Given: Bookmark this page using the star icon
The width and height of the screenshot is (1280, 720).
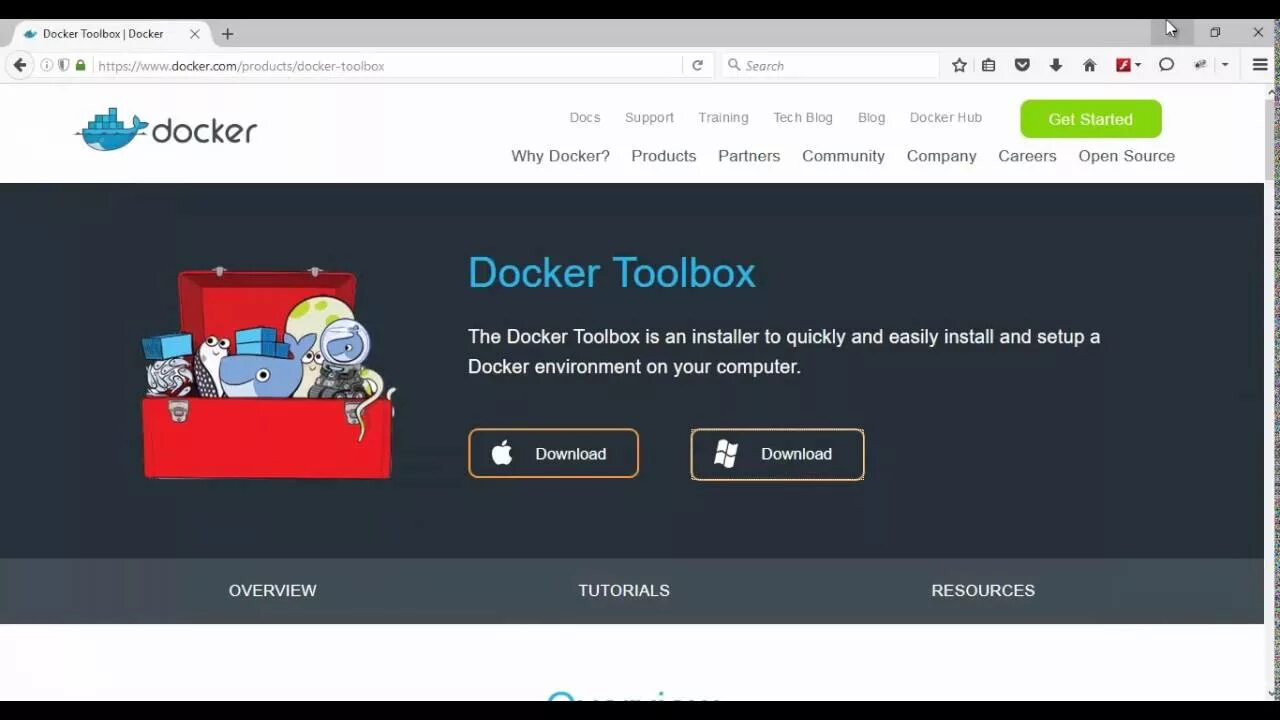Looking at the screenshot, I should click(x=958, y=65).
